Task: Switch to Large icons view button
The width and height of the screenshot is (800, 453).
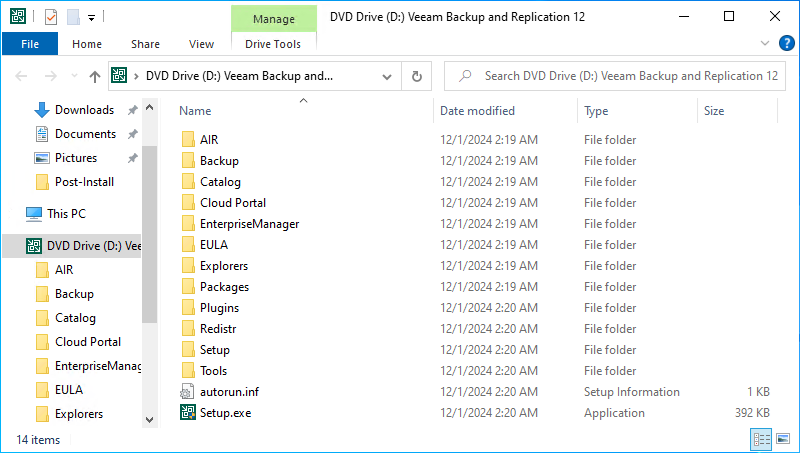Action: click(x=783, y=439)
